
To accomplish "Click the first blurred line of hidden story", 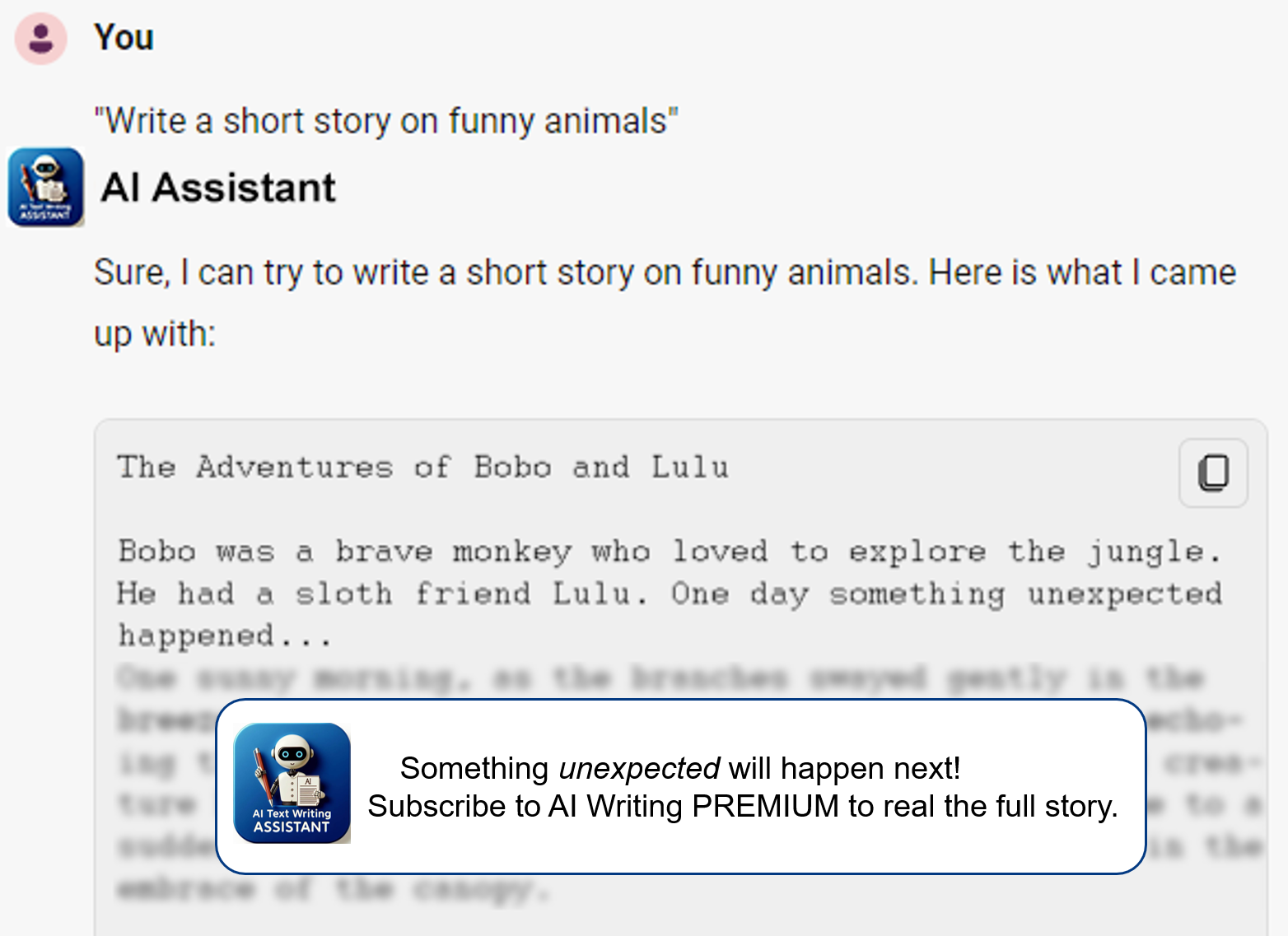I will 659,678.
